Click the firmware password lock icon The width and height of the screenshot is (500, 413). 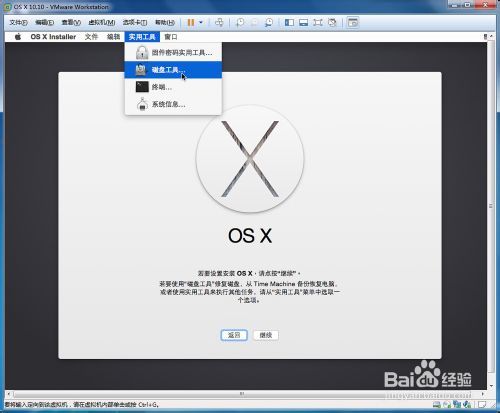coord(142,53)
